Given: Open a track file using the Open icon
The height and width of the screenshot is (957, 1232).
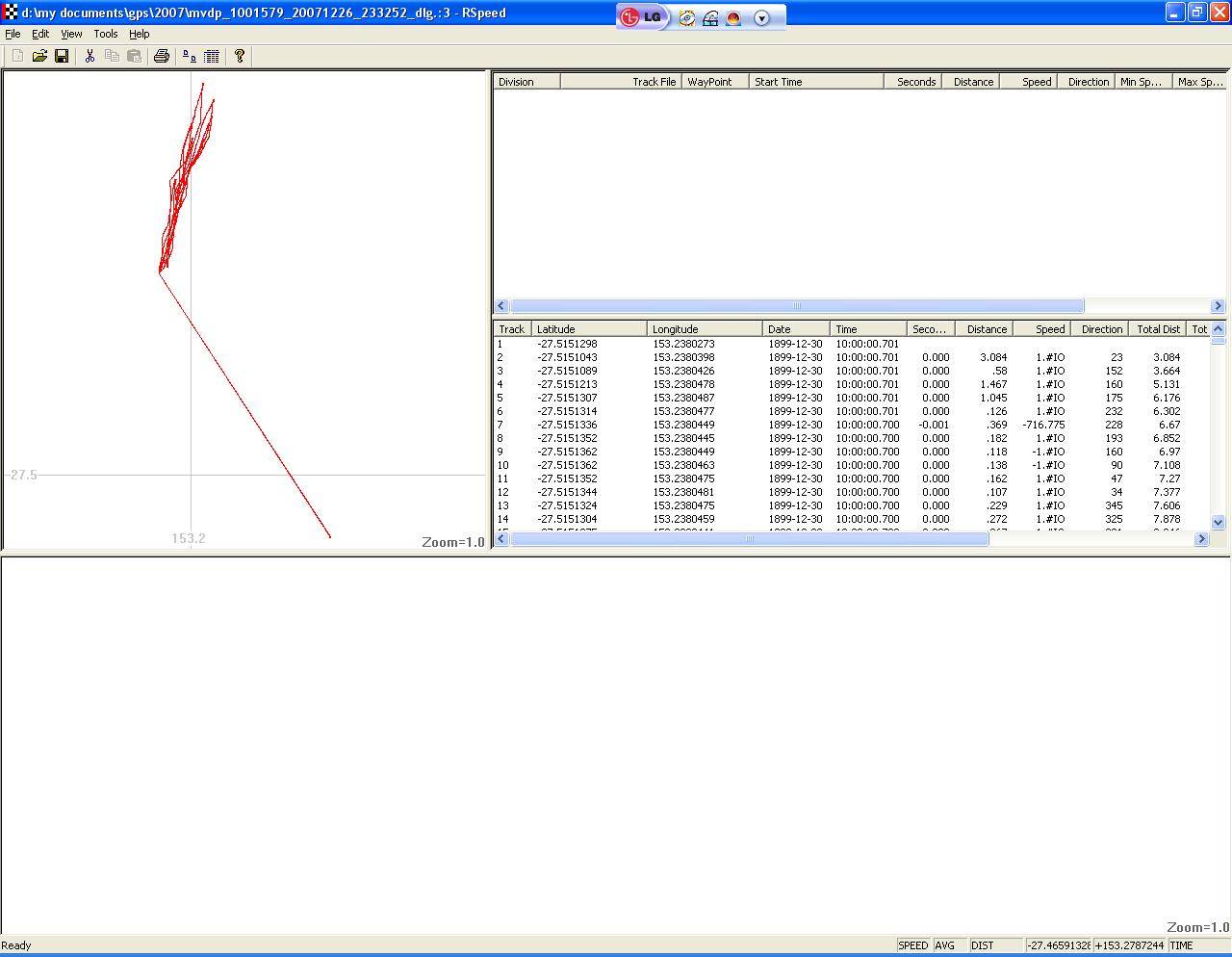Looking at the screenshot, I should (39, 56).
